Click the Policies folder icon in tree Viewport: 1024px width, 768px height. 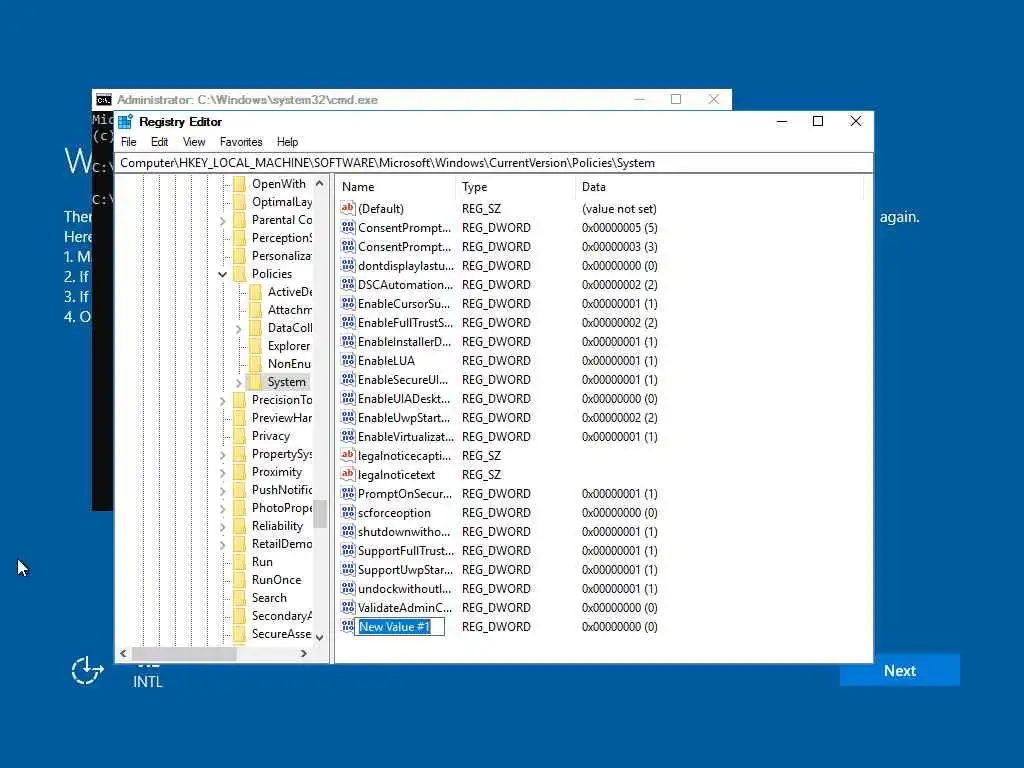click(x=240, y=274)
